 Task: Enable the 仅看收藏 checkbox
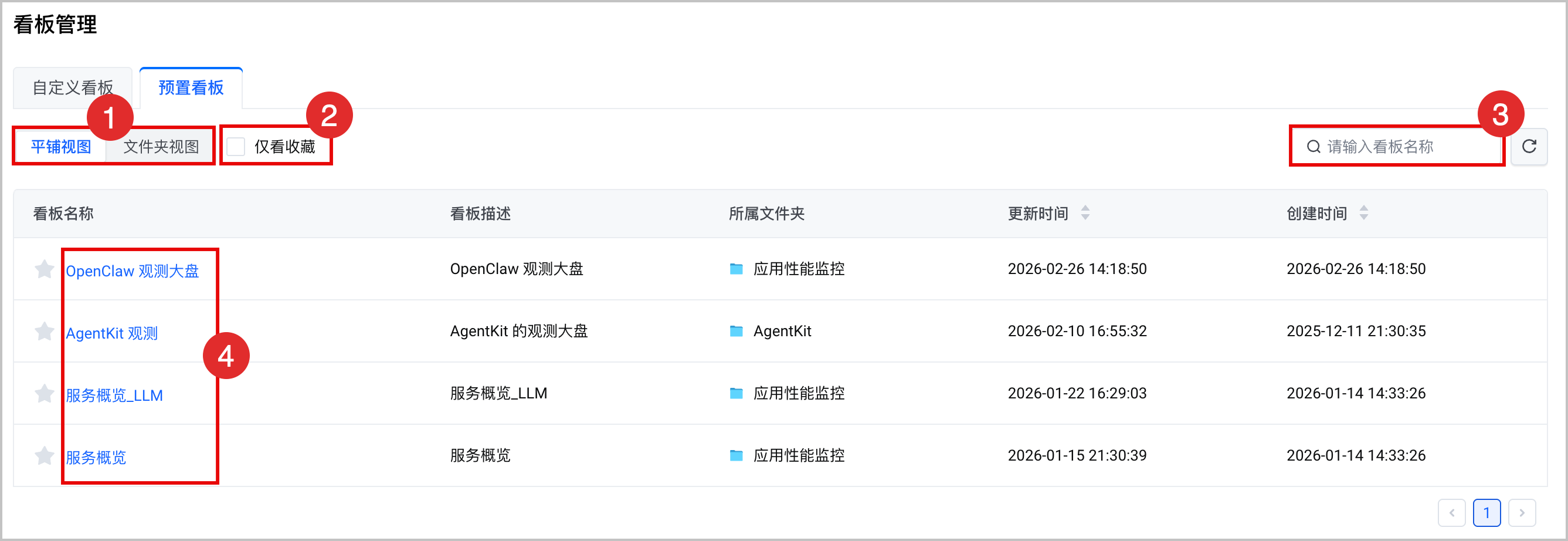(x=236, y=146)
